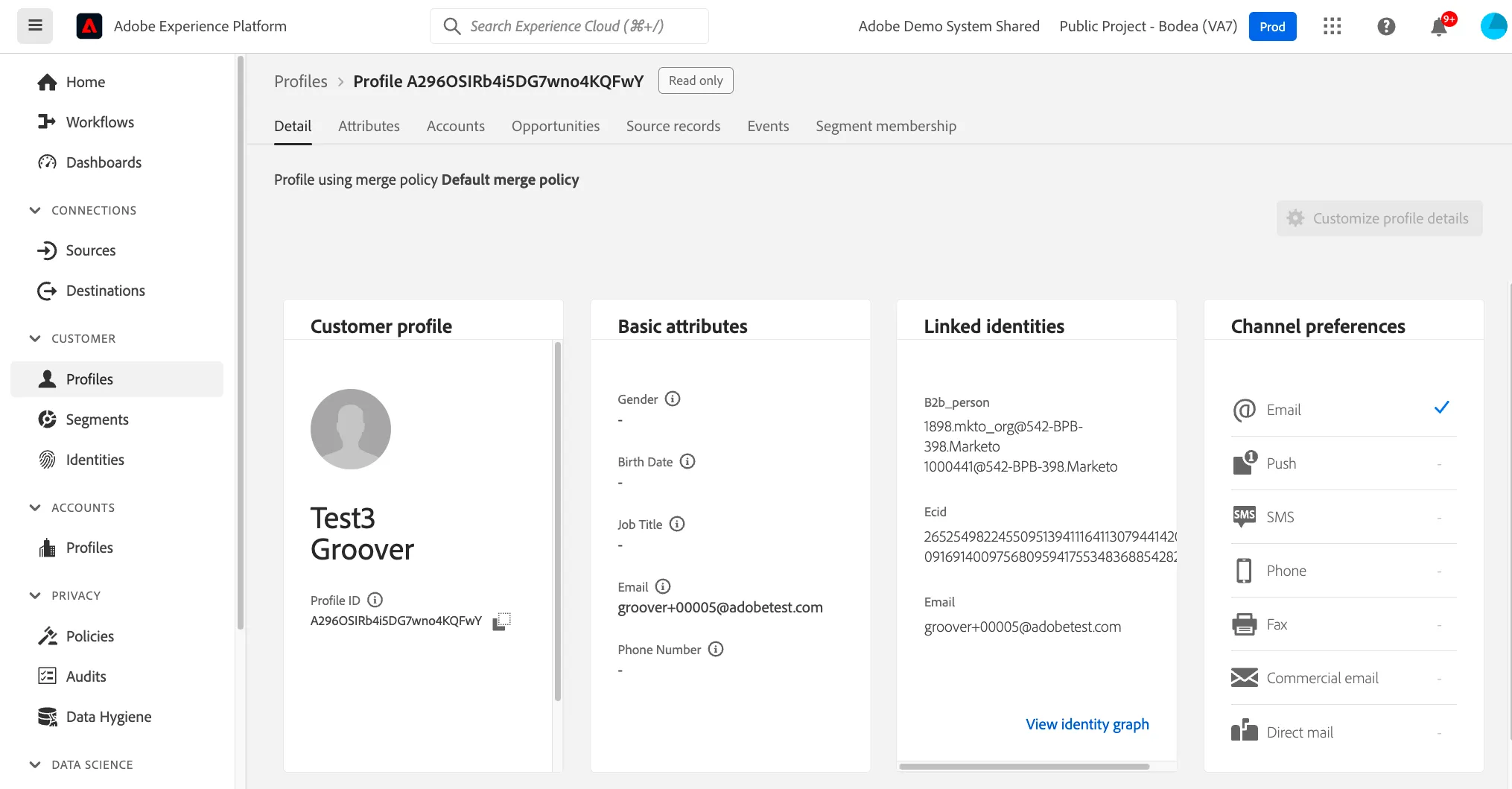Click the Push channel icon

pyautogui.click(x=1245, y=463)
